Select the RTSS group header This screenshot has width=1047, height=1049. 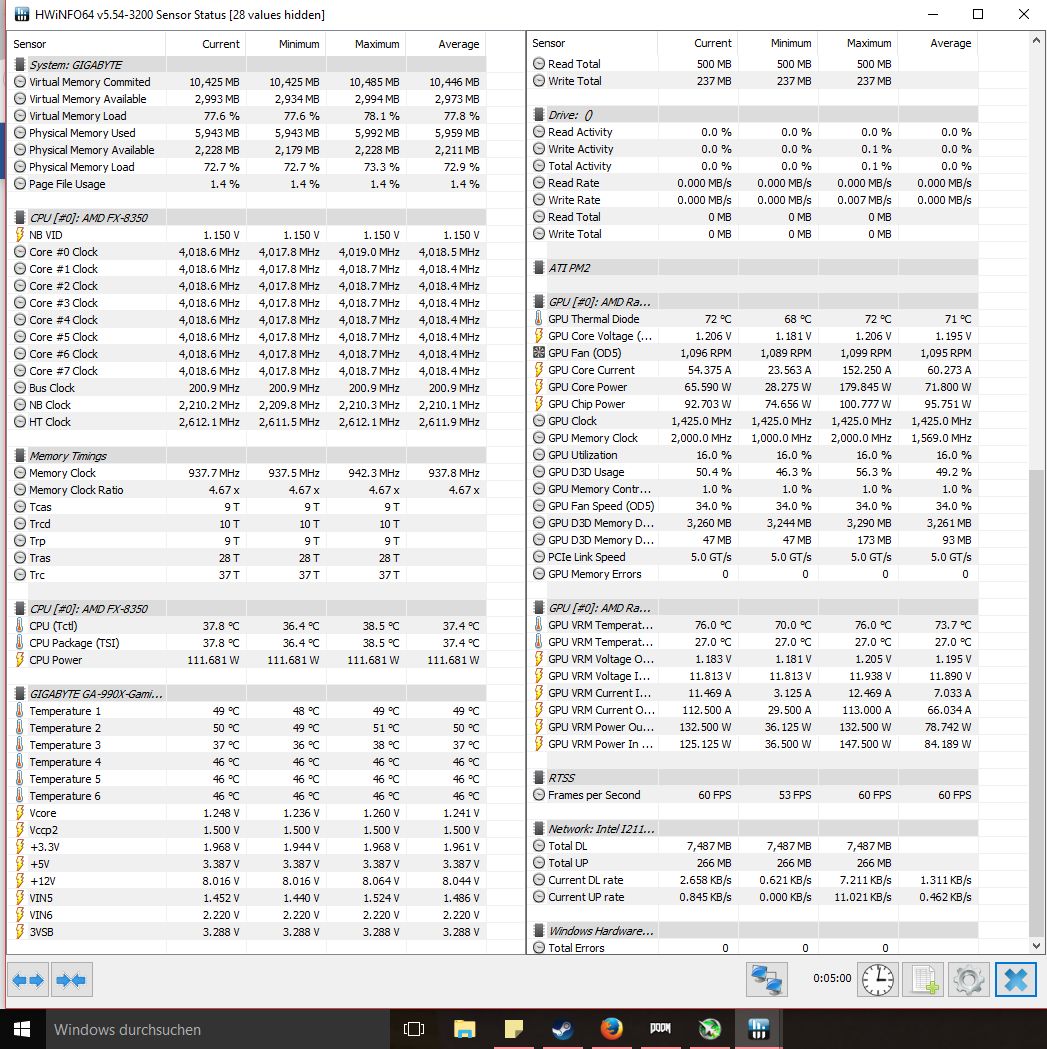[x=753, y=778]
